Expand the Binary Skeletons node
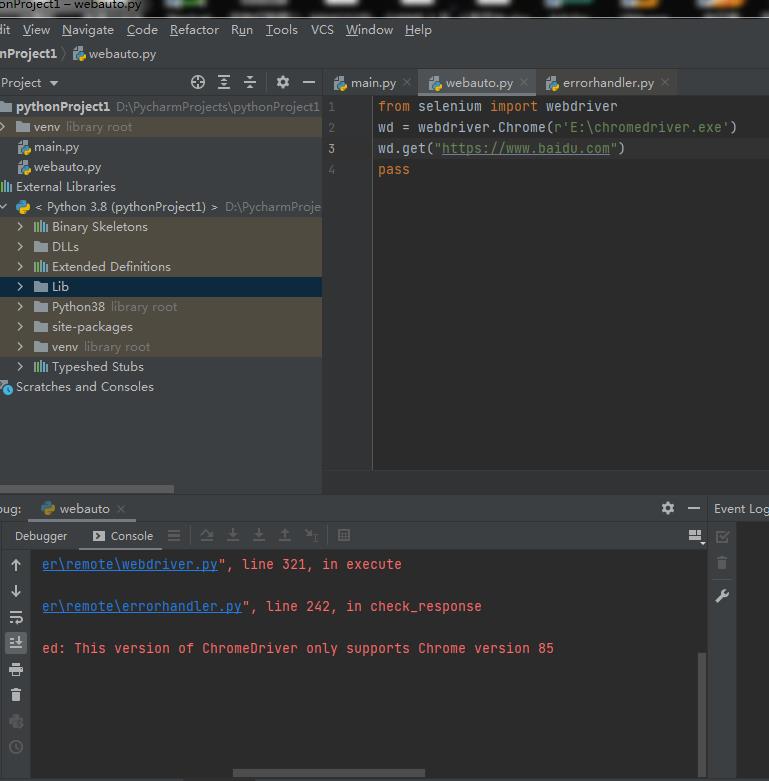The height and width of the screenshot is (781, 769). coord(20,227)
